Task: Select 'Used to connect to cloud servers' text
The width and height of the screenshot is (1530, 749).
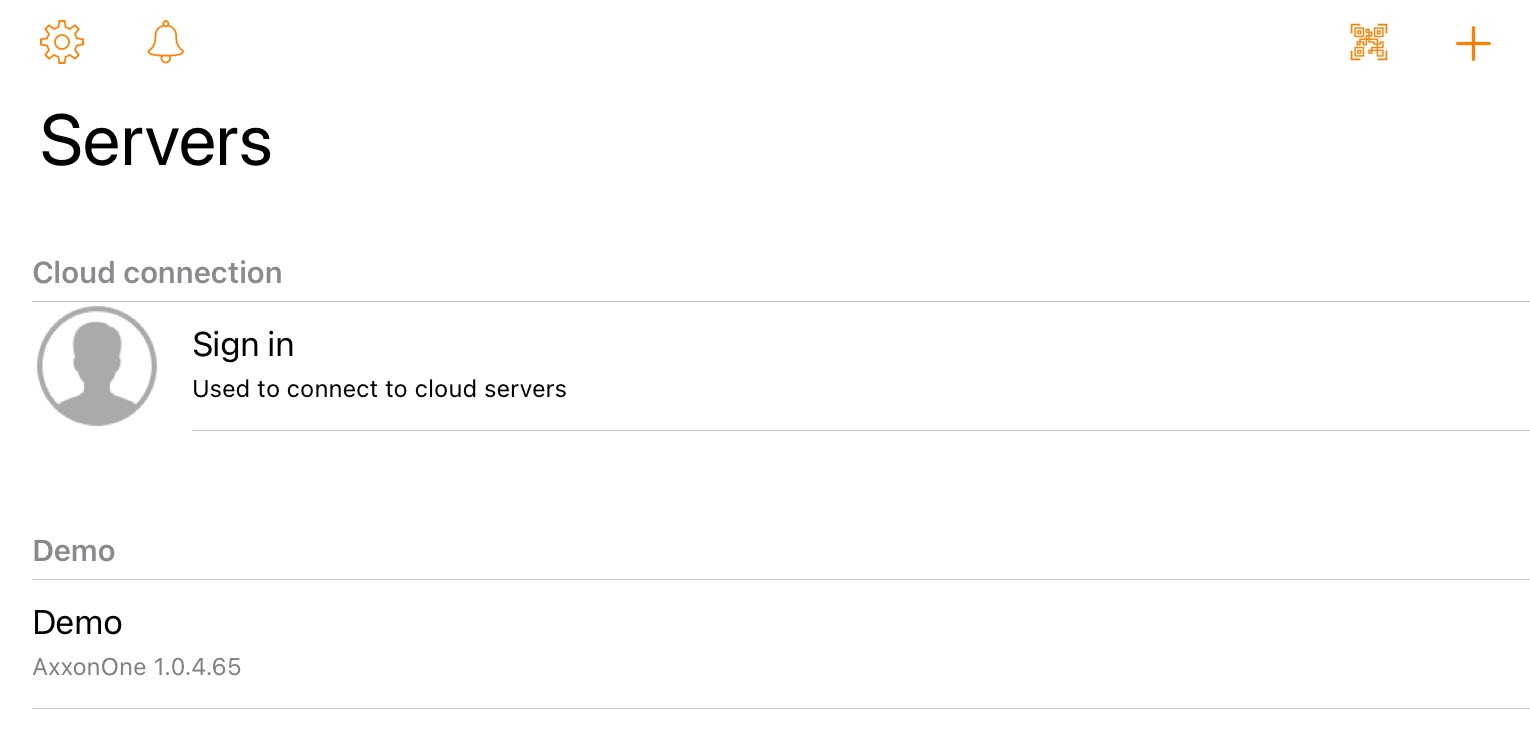Action: click(379, 389)
